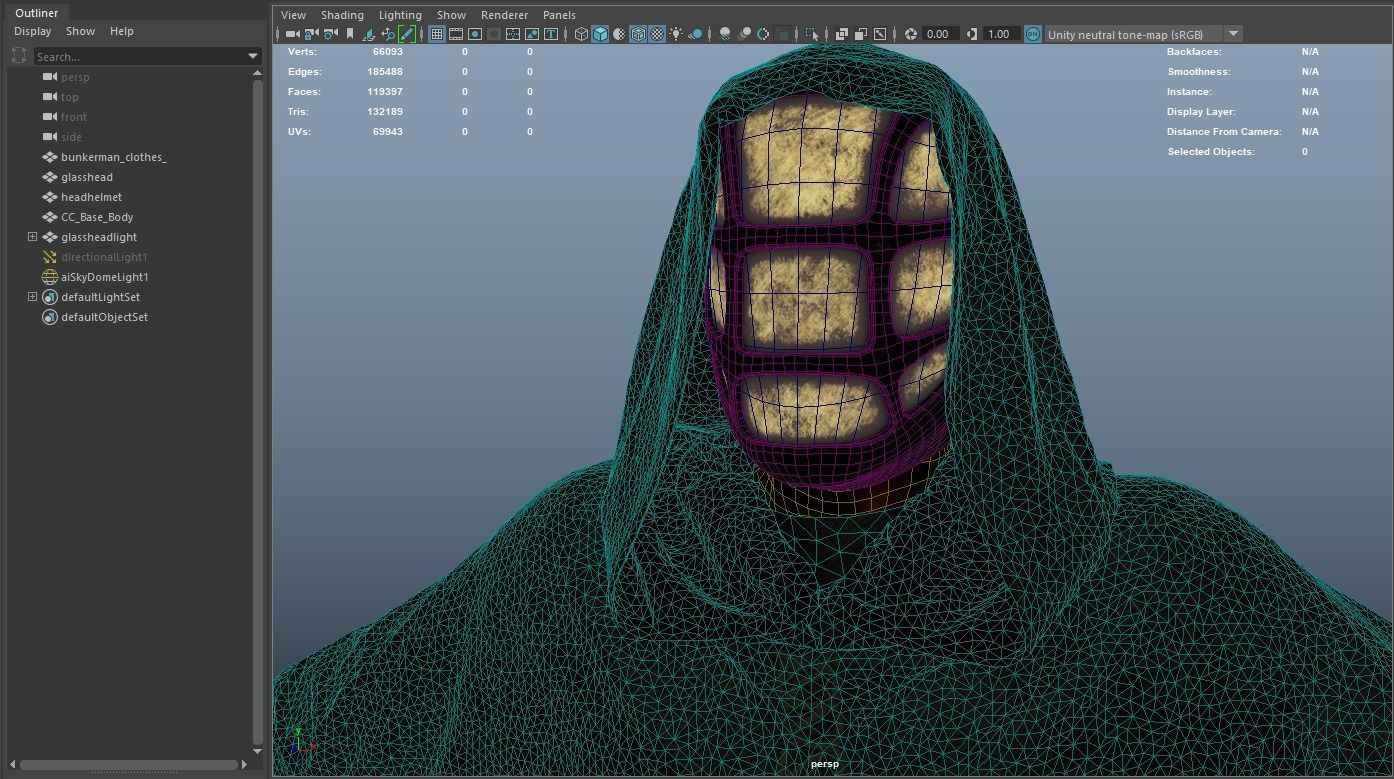The height and width of the screenshot is (779, 1394).
Task: Click the Shadows icon
Action: click(695, 34)
